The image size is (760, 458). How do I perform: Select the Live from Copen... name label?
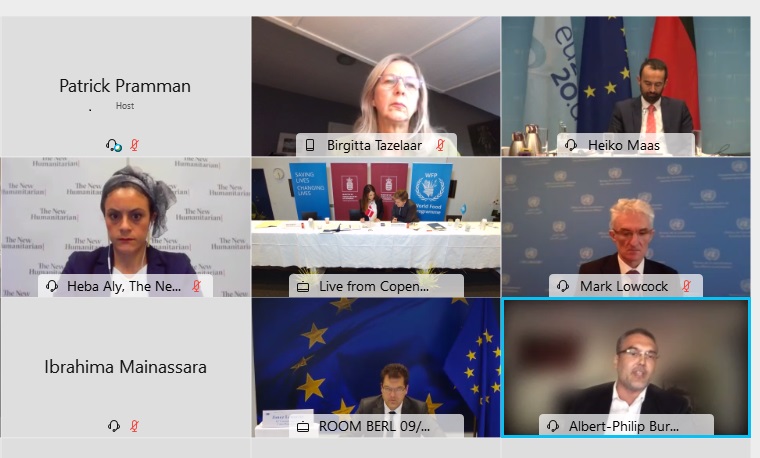click(x=374, y=286)
